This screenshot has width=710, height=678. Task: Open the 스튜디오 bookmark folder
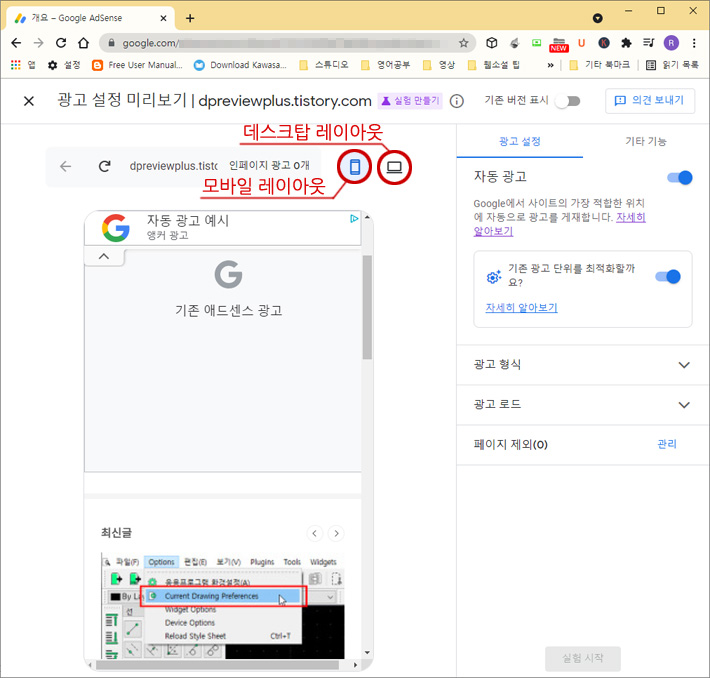point(324,65)
